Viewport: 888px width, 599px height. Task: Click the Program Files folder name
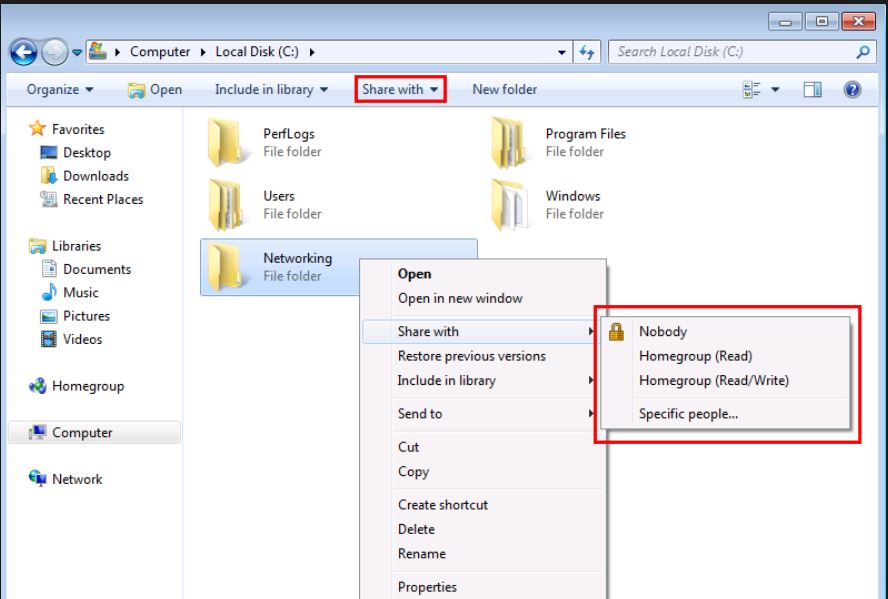point(586,134)
